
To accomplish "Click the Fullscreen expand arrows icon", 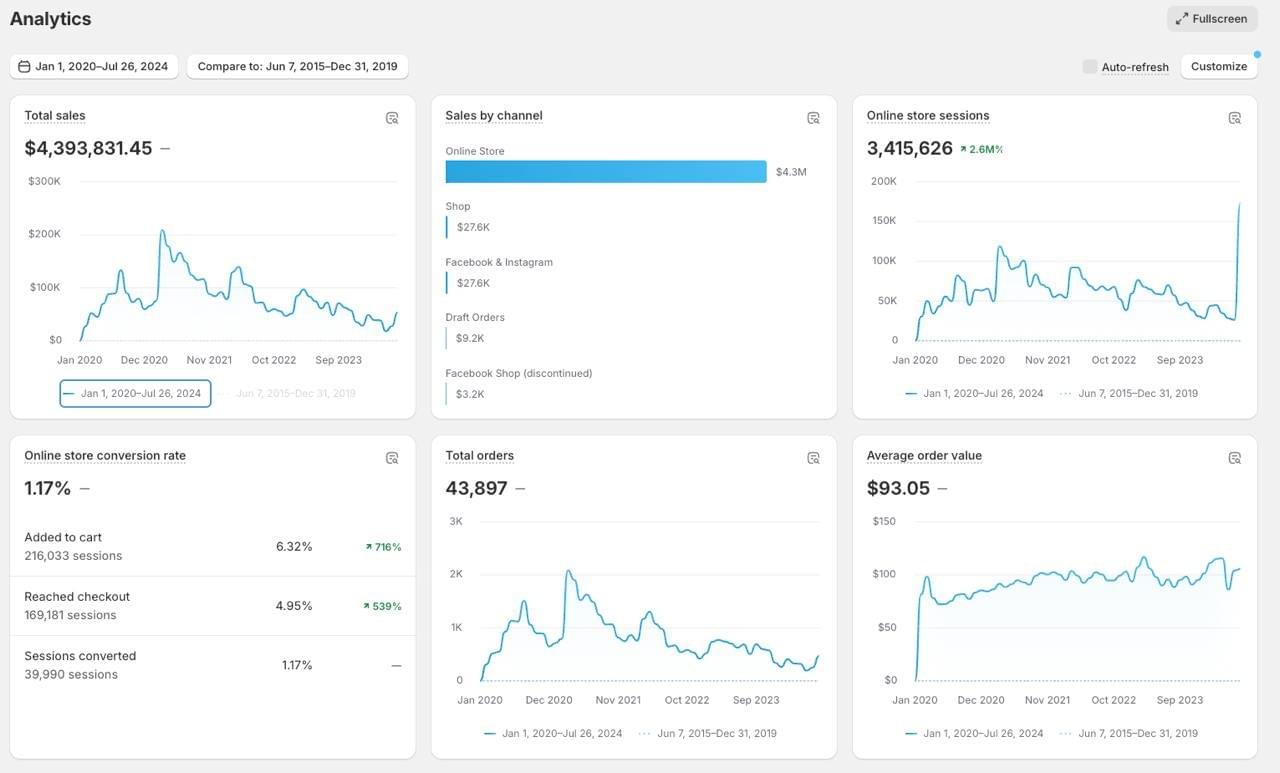I will 1182,19.
